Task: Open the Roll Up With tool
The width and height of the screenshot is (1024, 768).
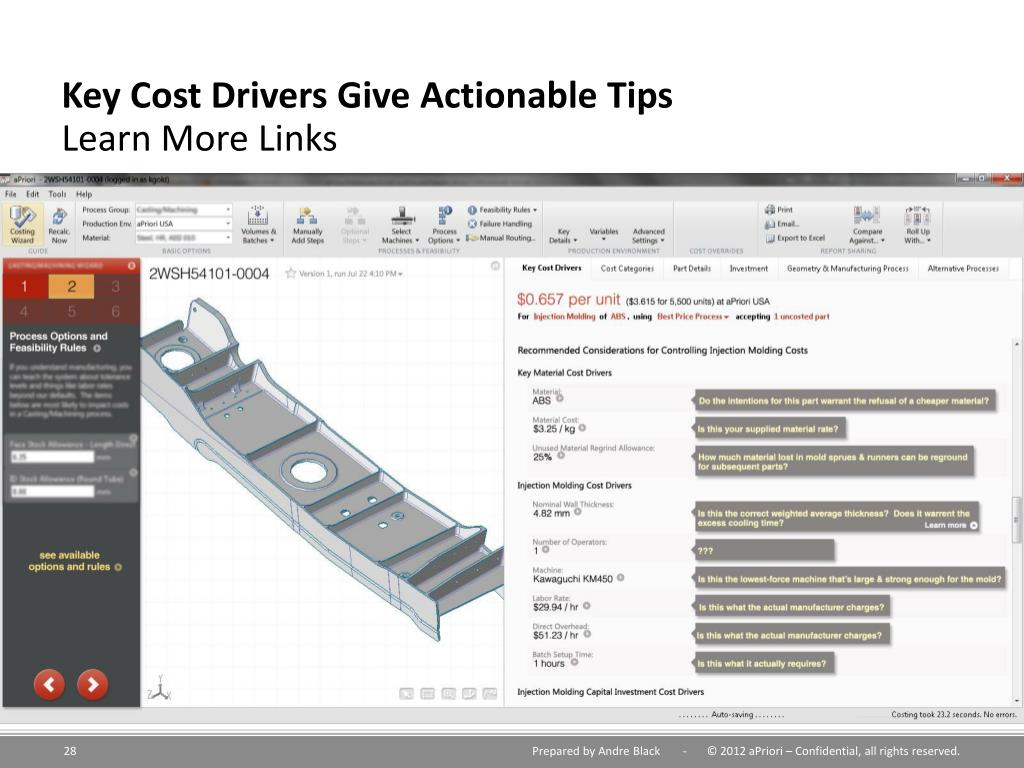Action: 917,225
